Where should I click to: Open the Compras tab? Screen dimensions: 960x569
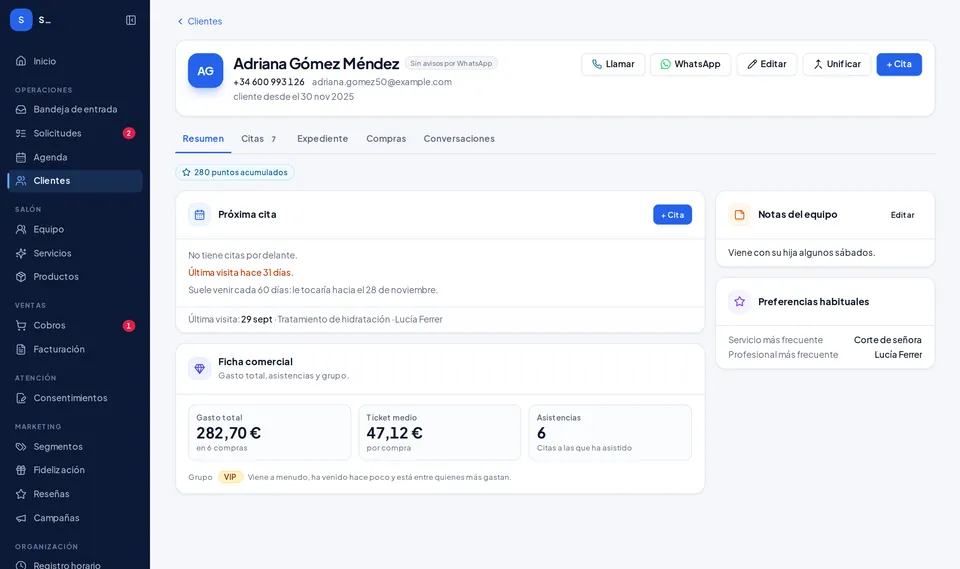[386, 139]
